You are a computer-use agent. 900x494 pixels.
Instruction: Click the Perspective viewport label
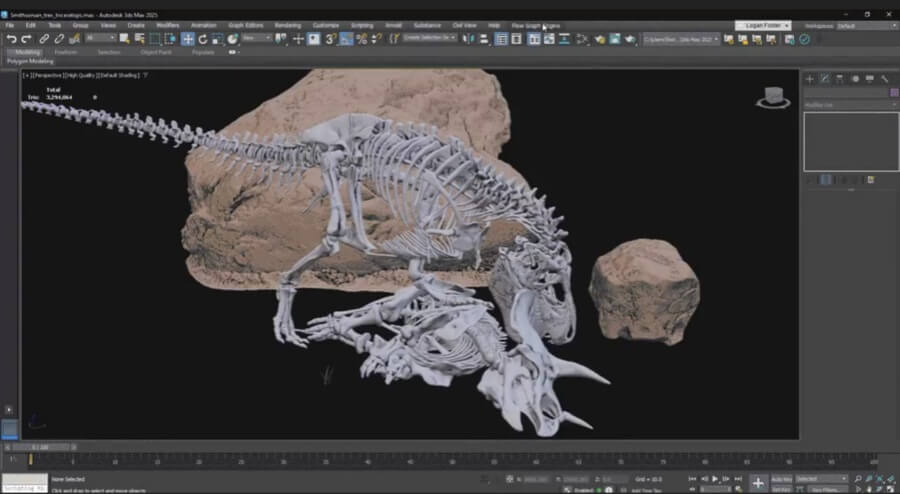click(x=49, y=75)
